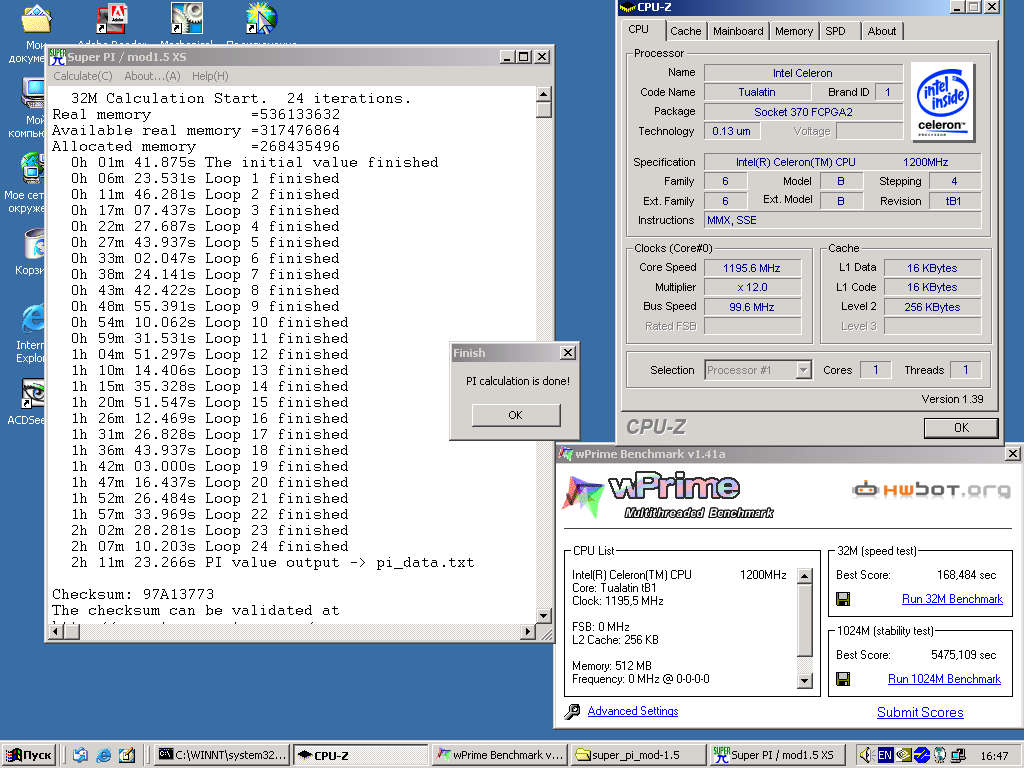The height and width of the screenshot is (768, 1024).
Task: Click the Multiplier value x 12.0
Action: [752, 287]
